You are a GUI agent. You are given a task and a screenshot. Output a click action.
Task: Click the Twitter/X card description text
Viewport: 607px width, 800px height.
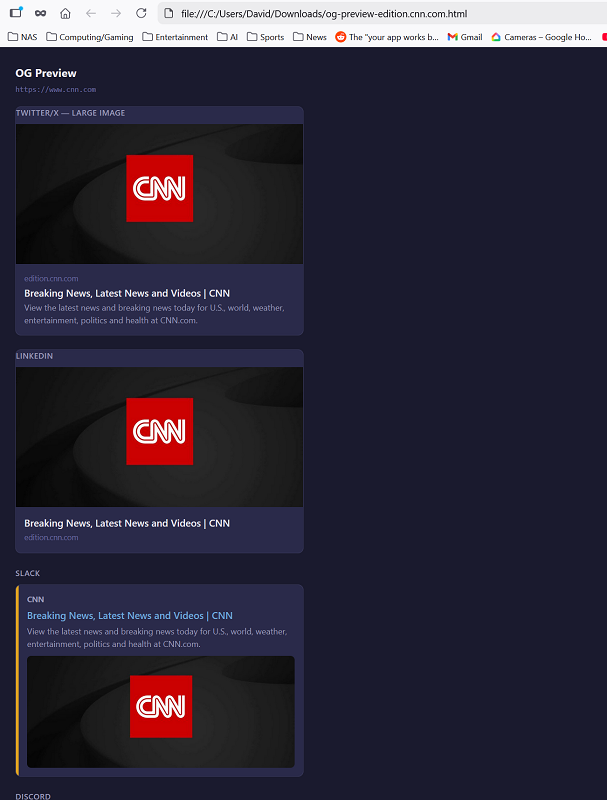coord(154,314)
